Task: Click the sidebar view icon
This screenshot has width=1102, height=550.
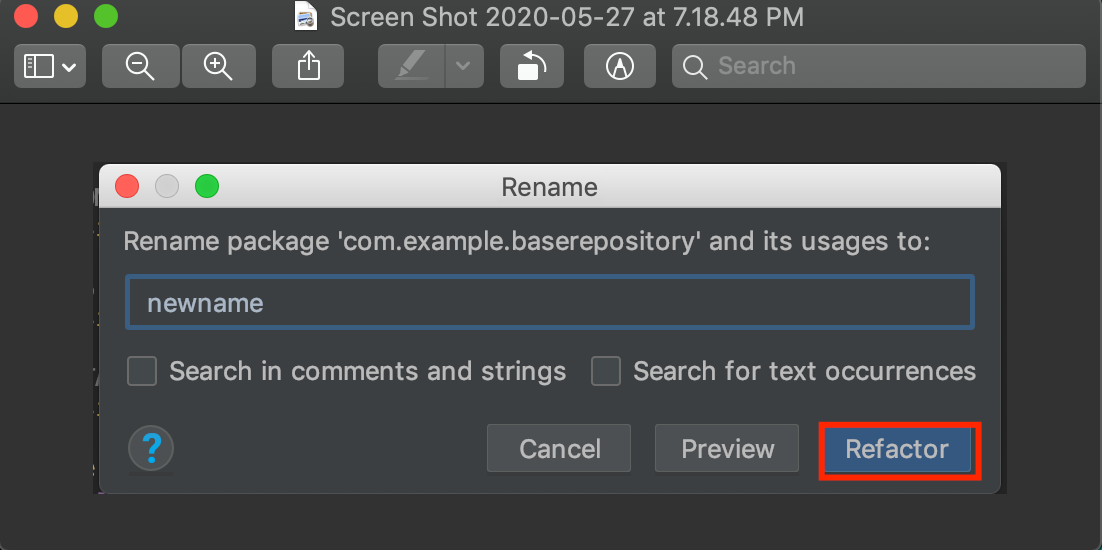Action: click(39, 66)
